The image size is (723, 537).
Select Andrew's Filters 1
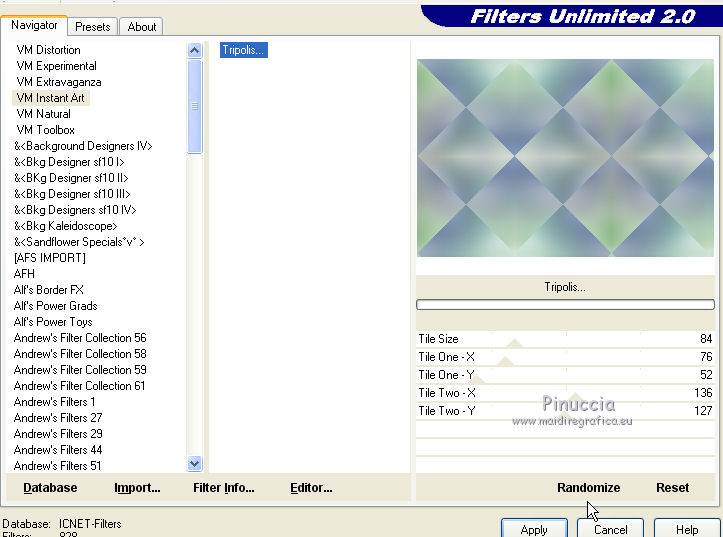(x=54, y=402)
